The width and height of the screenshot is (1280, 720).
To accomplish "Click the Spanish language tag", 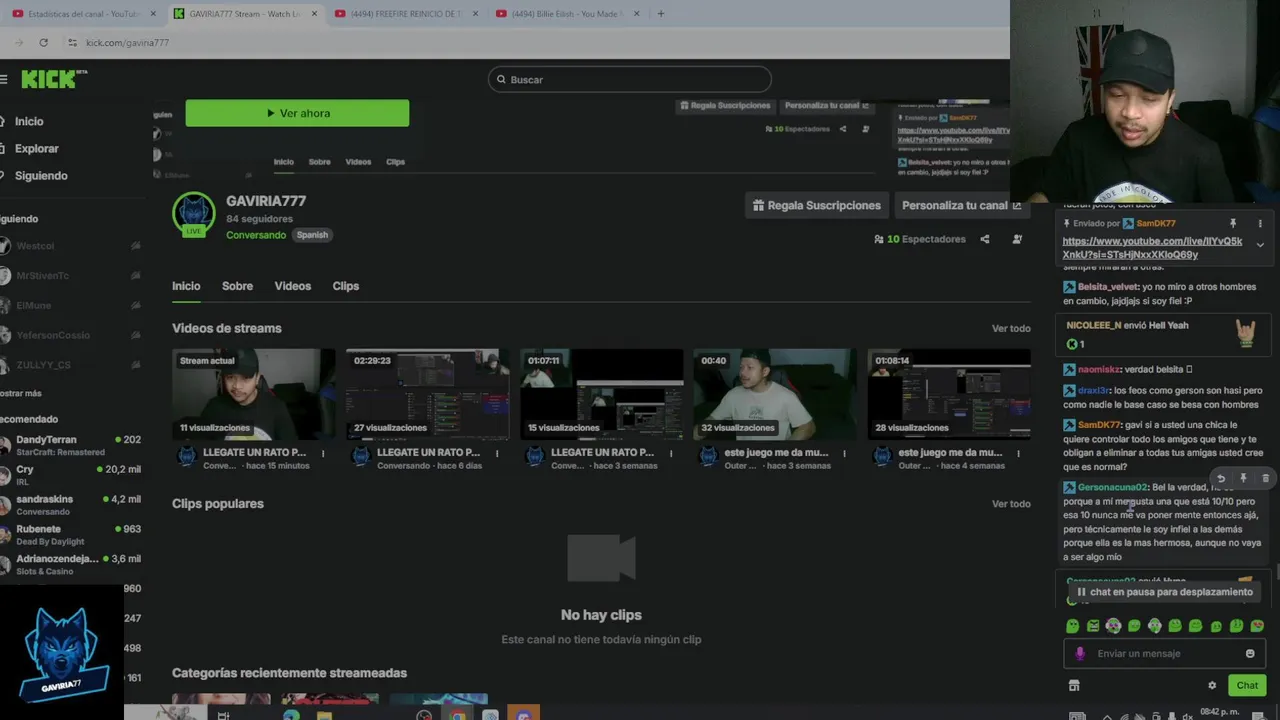I will [x=312, y=235].
